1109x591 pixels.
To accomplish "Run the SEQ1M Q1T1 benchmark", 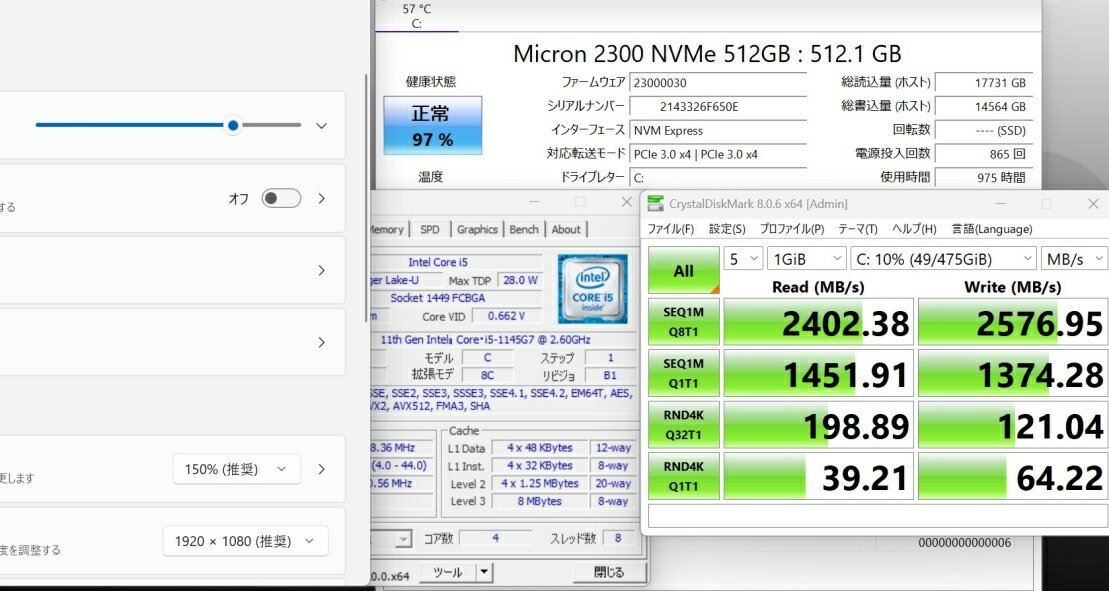I will 683,373.
